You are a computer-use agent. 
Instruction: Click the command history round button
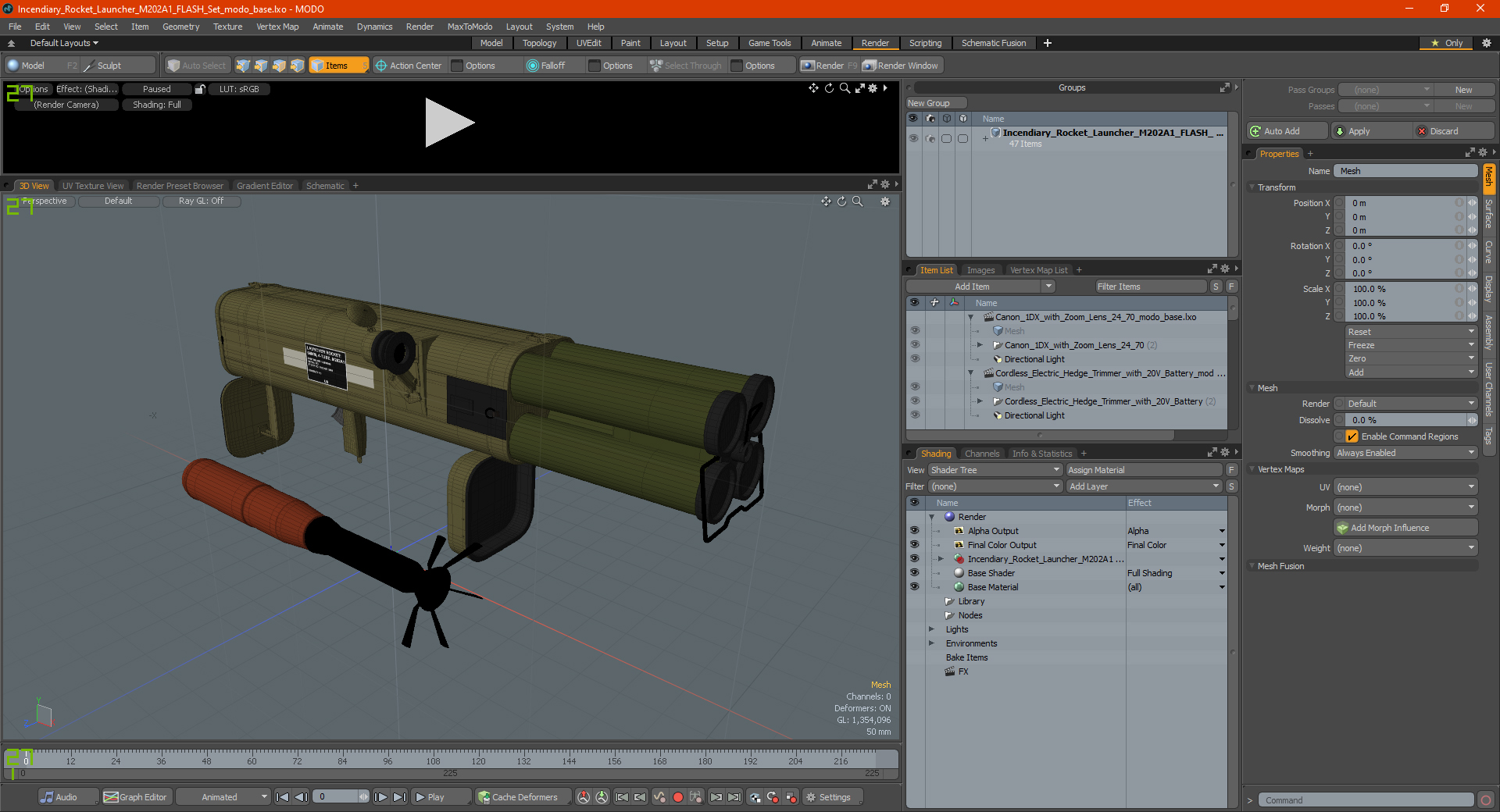coord(1486,800)
